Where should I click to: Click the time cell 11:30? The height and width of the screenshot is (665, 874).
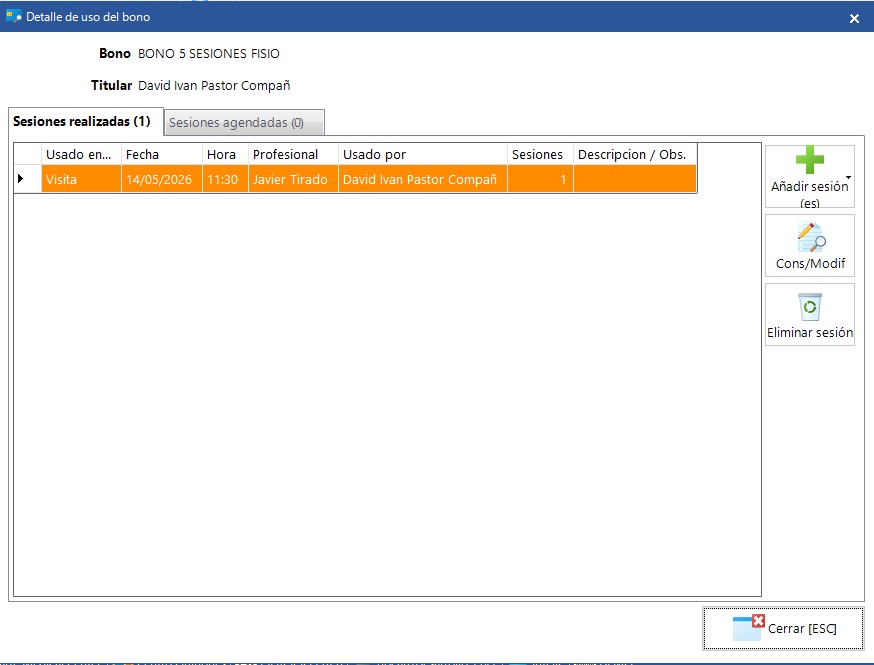[225, 179]
